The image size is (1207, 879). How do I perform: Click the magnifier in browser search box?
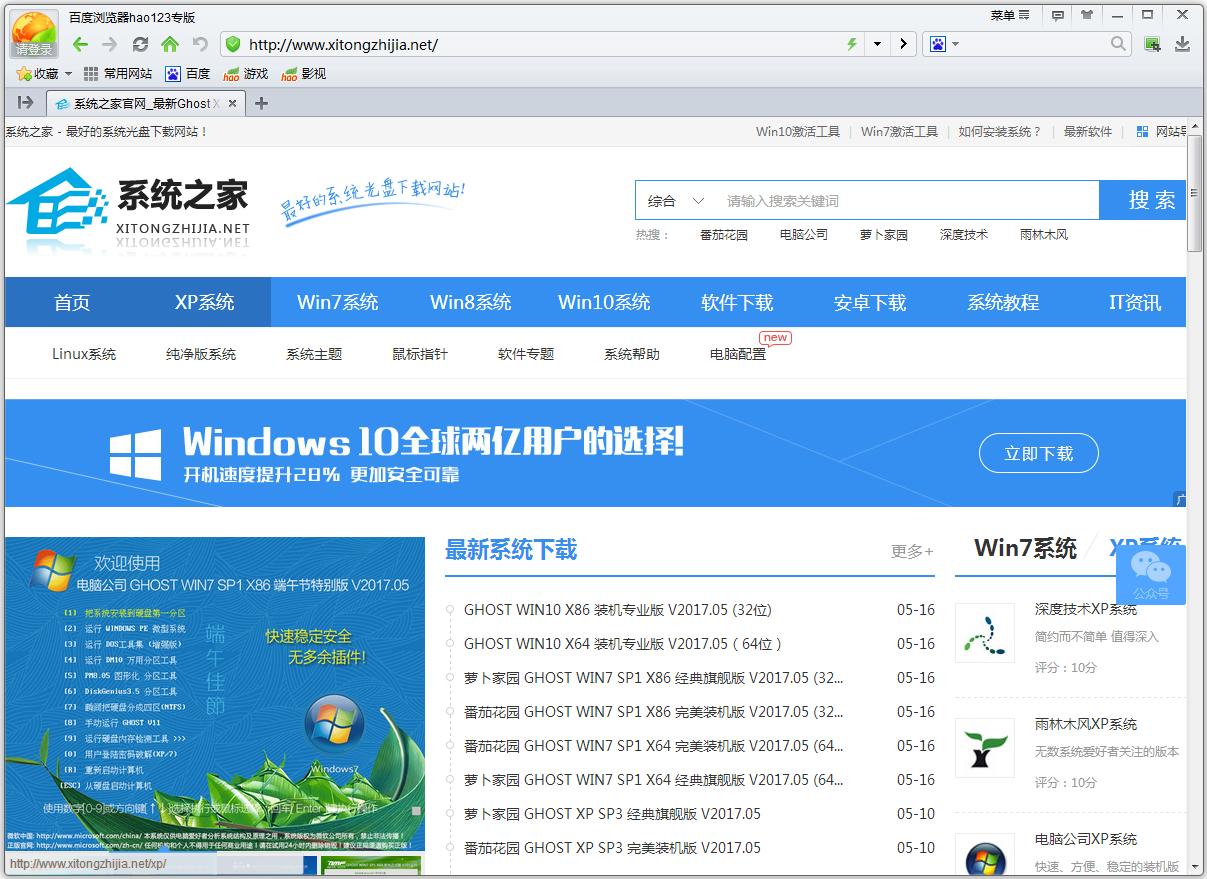coord(1119,44)
